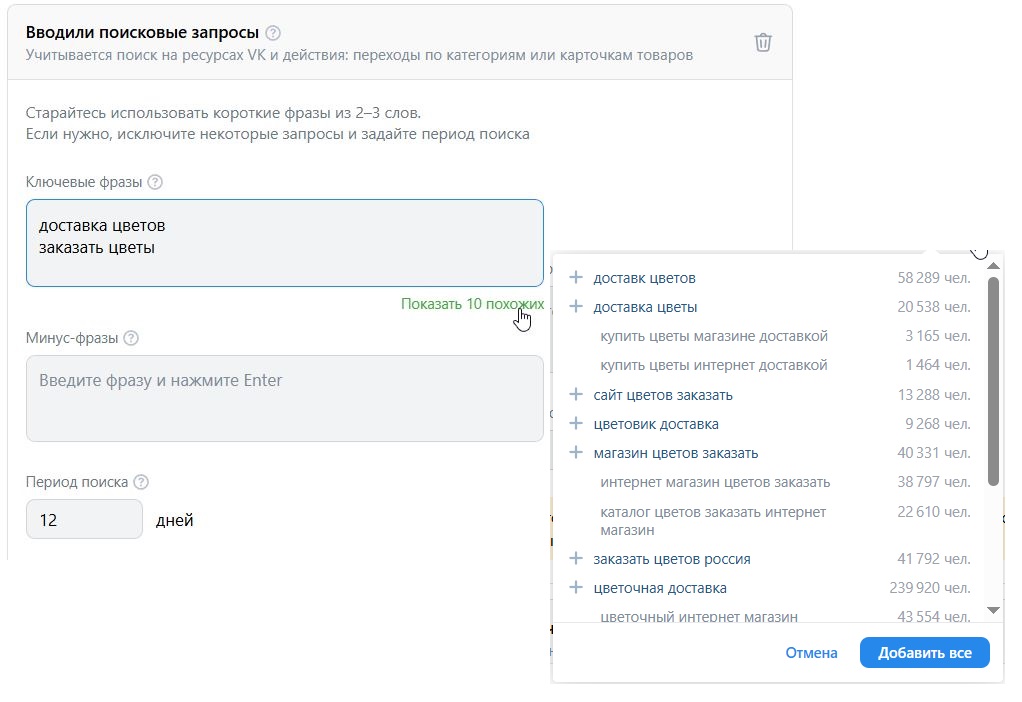Add "цветовик доставка" with the plus icon
Image resolution: width=1022 pixels, height=702 pixels.
(578, 423)
